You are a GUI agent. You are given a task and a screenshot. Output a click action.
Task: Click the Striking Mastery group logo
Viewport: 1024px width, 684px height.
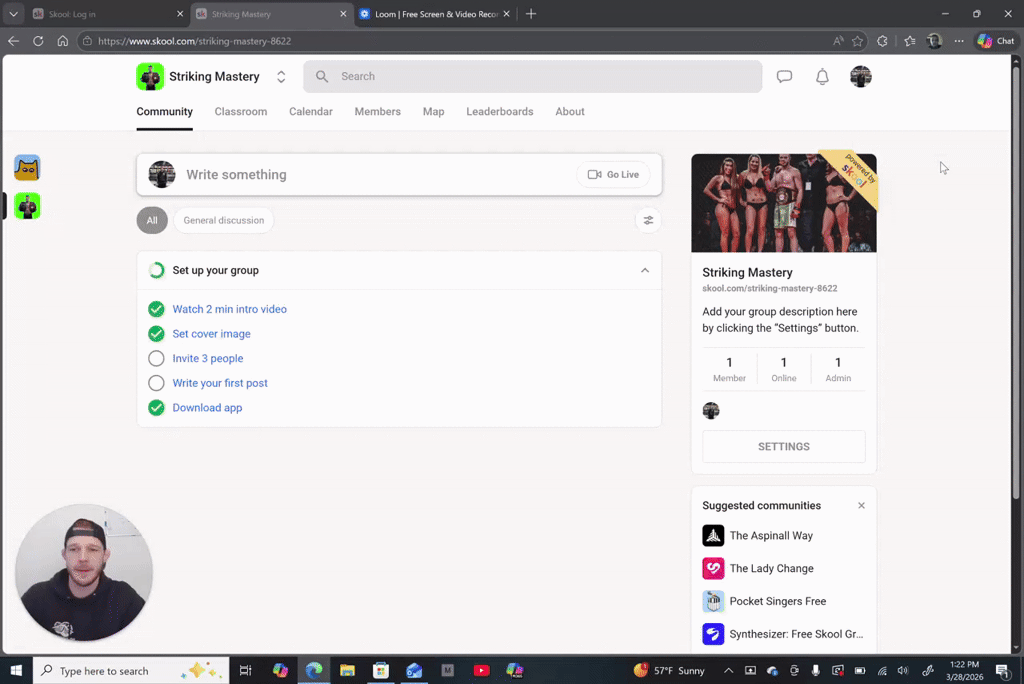pyautogui.click(x=150, y=76)
